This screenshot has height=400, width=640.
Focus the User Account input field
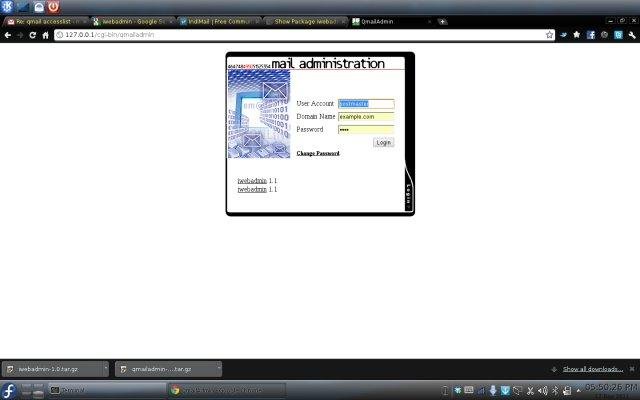366,104
